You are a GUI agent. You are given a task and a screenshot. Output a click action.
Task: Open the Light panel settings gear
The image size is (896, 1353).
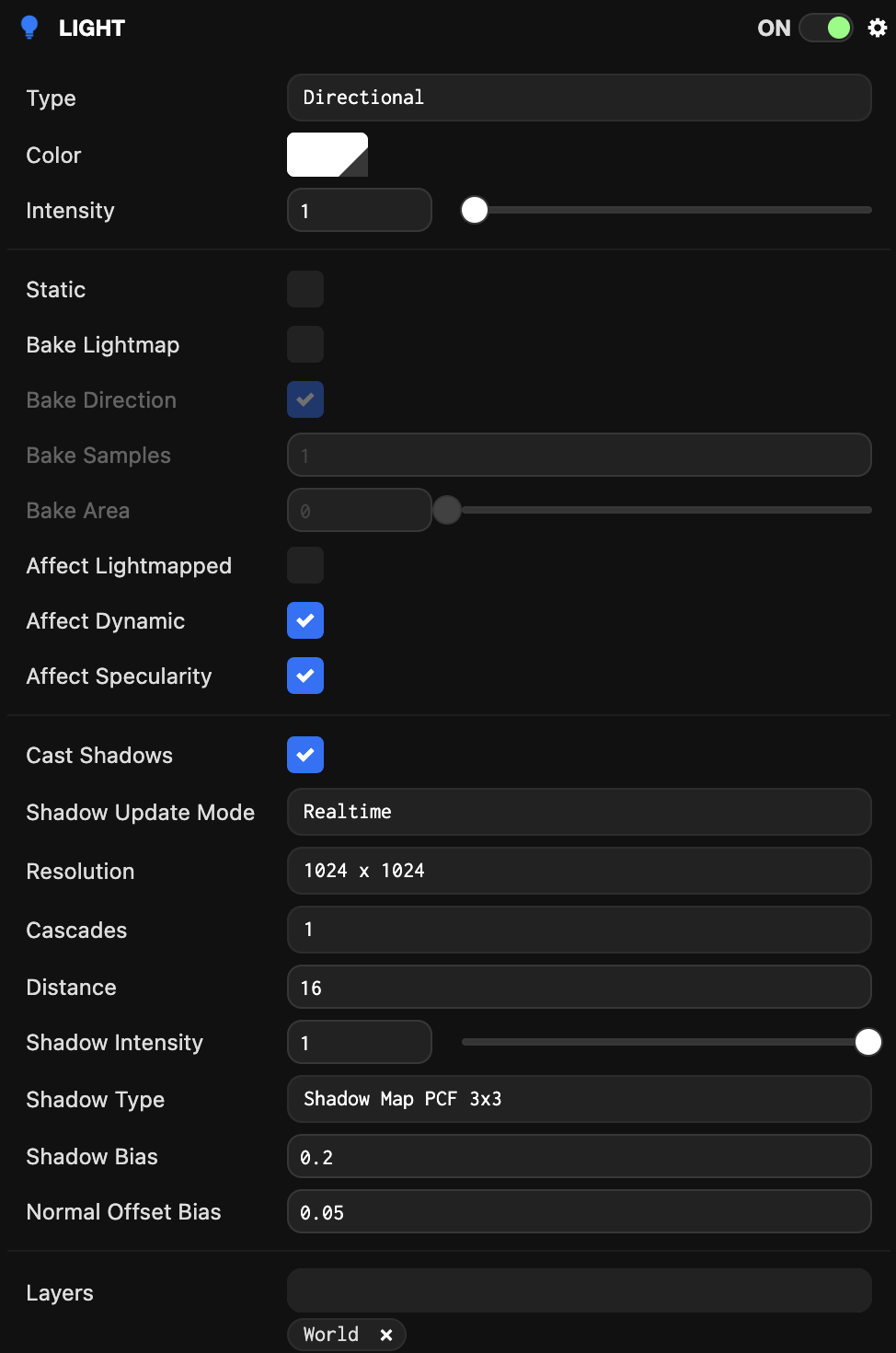pos(877,28)
